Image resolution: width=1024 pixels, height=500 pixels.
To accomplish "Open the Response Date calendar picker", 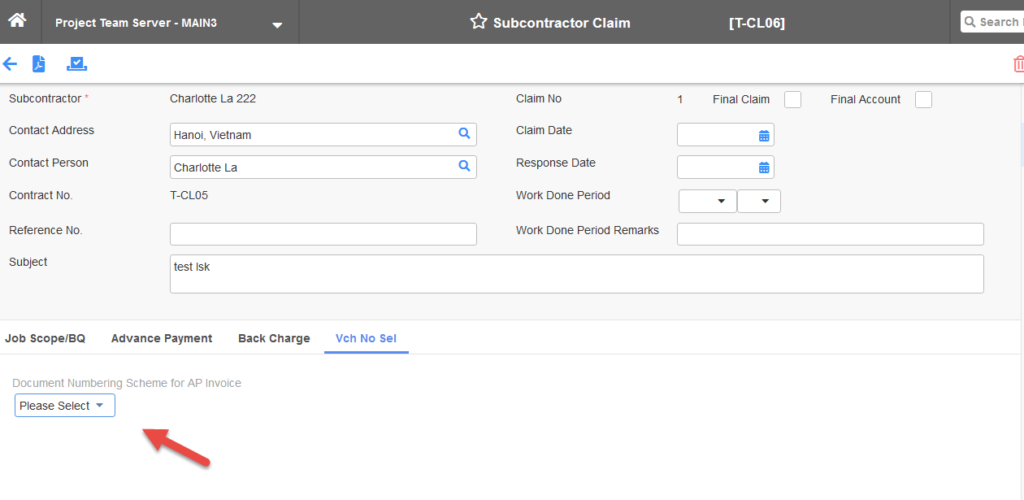I will tap(763, 167).
